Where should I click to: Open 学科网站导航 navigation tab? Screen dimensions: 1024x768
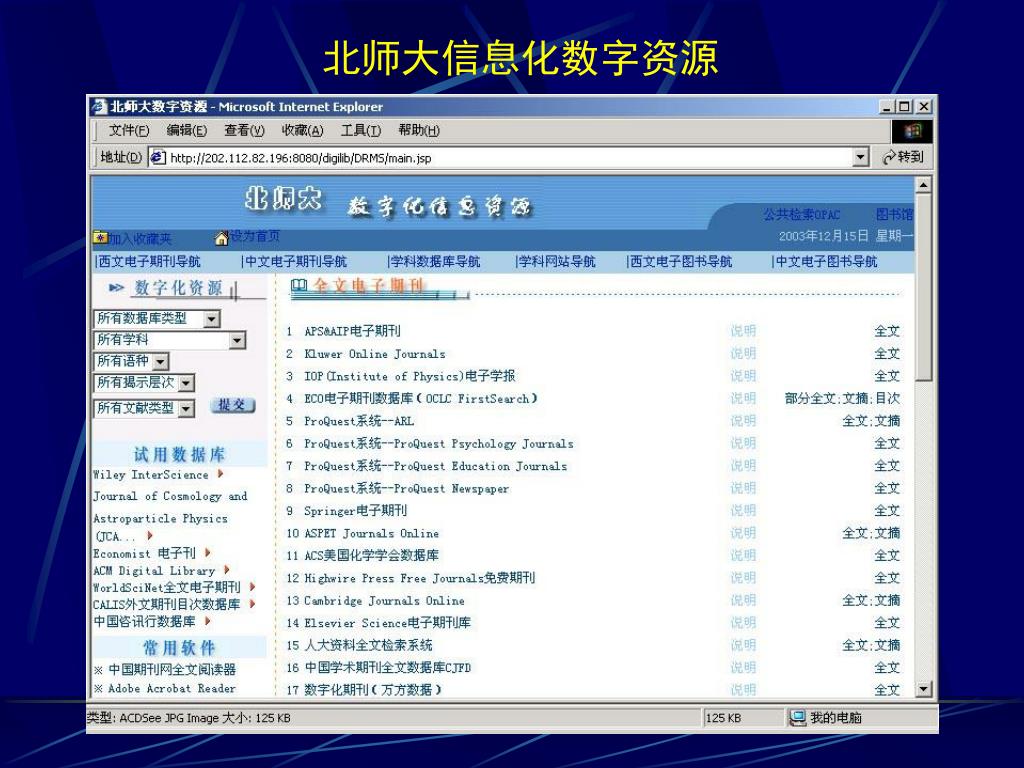tap(555, 262)
